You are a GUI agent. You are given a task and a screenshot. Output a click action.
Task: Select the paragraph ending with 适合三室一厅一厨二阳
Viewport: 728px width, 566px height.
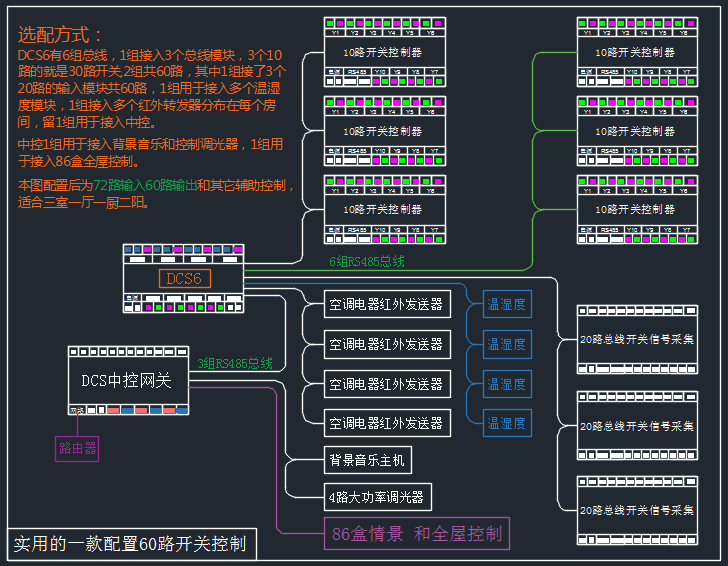click(x=156, y=194)
